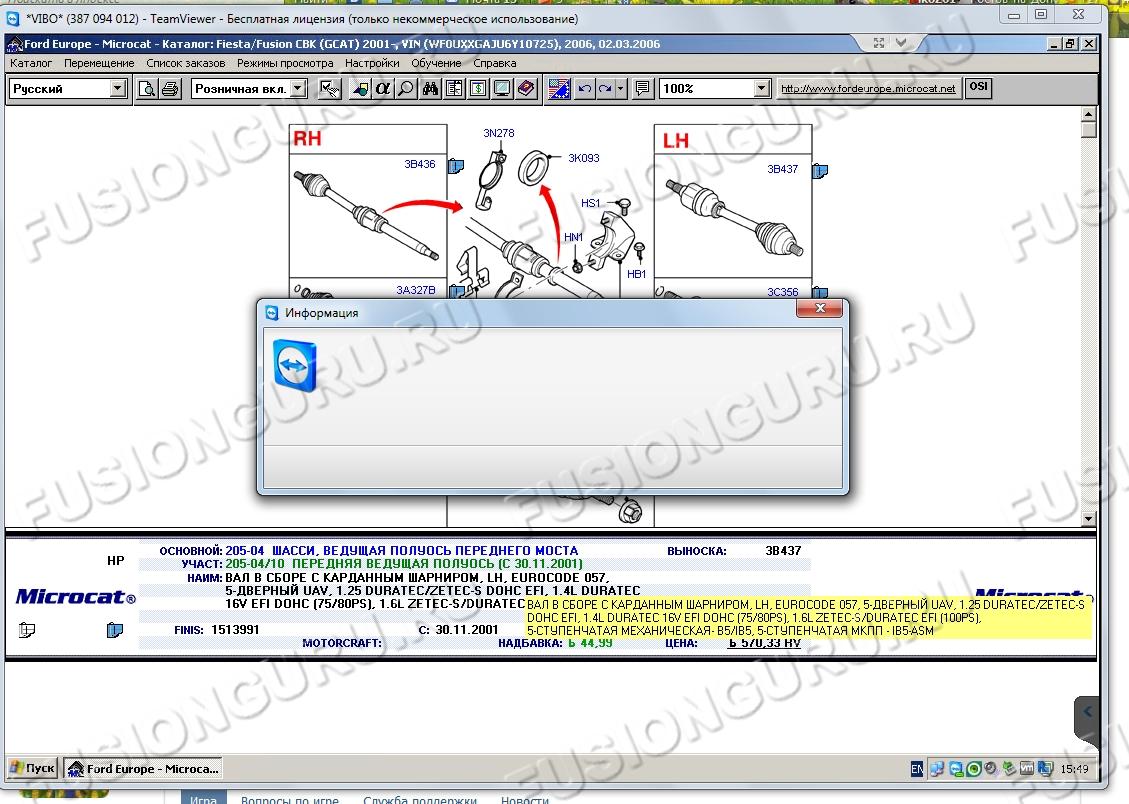
Task: Click the undo arrow icon
Action: point(585,89)
